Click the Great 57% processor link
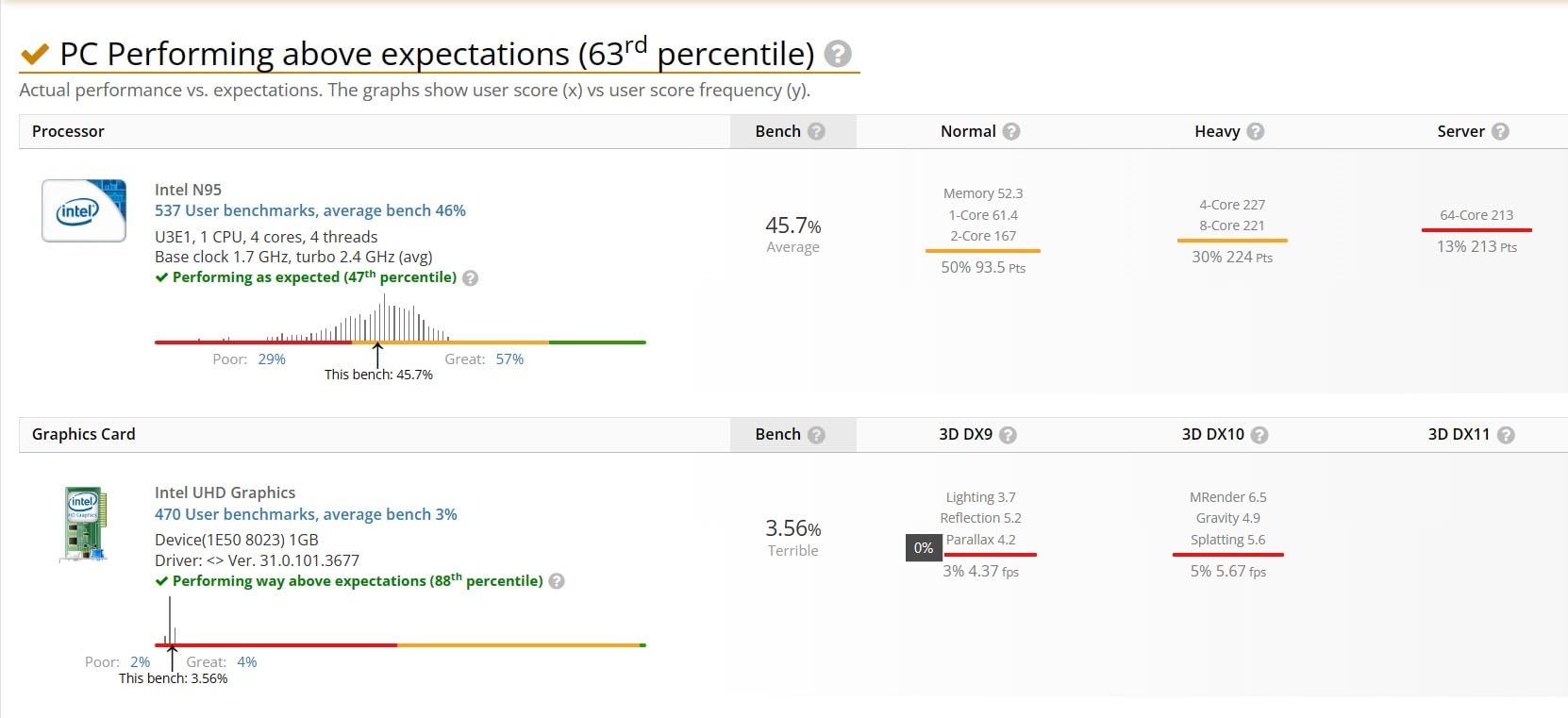 [x=509, y=359]
